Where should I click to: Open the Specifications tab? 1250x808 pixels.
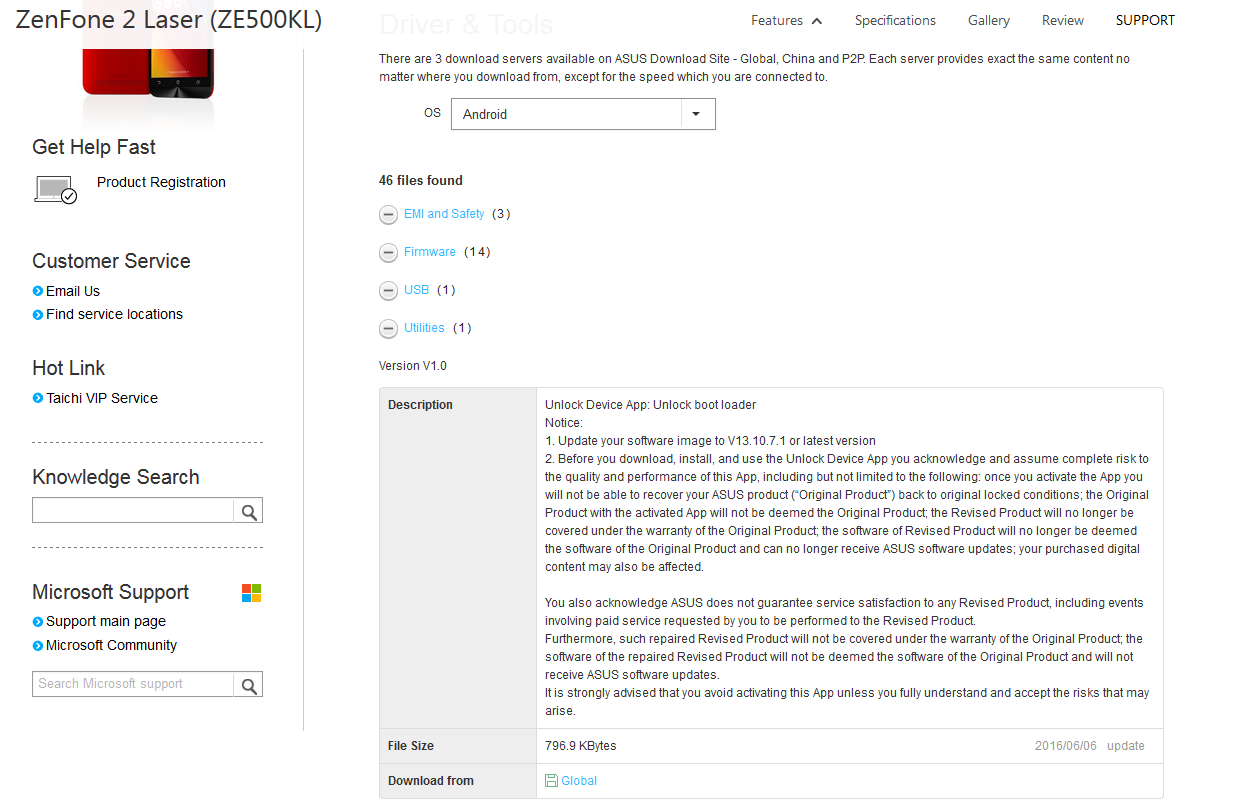pyautogui.click(x=895, y=20)
